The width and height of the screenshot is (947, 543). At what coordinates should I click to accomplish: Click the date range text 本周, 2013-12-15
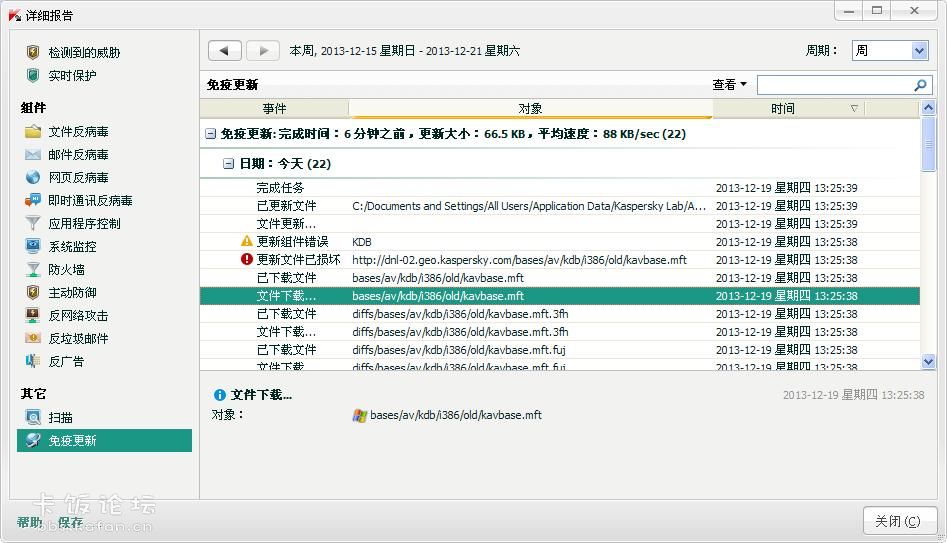coord(405,51)
